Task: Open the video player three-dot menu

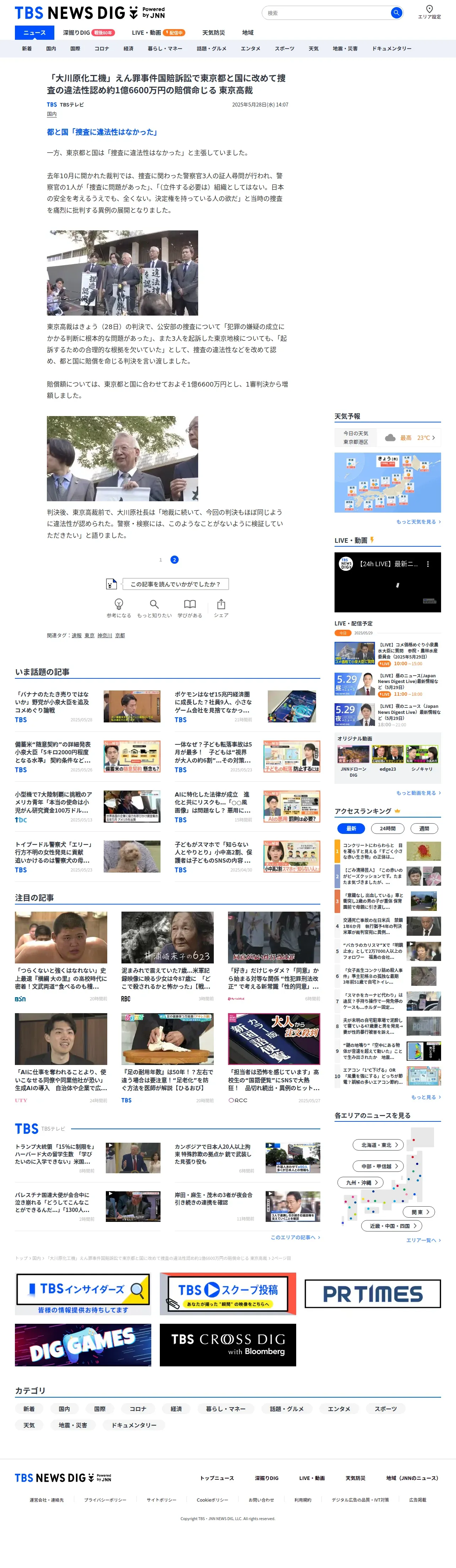Action: tap(427, 564)
